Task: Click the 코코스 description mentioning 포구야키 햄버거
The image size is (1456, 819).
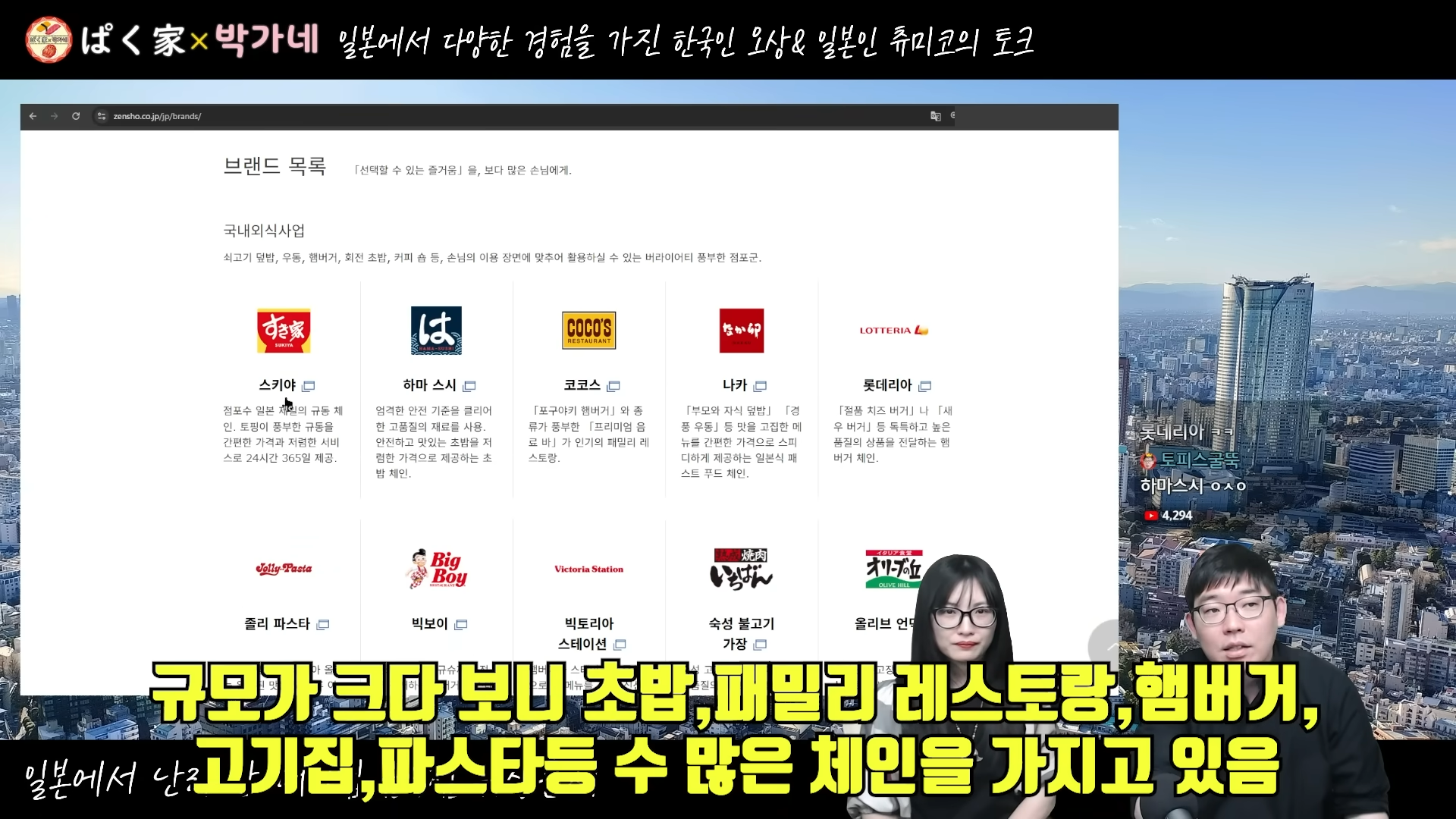Action: [589, 435]
